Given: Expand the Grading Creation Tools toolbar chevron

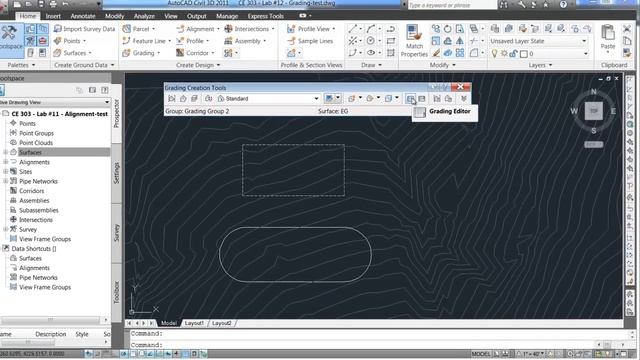Looking at the screenshot, I should click(464, 98).
